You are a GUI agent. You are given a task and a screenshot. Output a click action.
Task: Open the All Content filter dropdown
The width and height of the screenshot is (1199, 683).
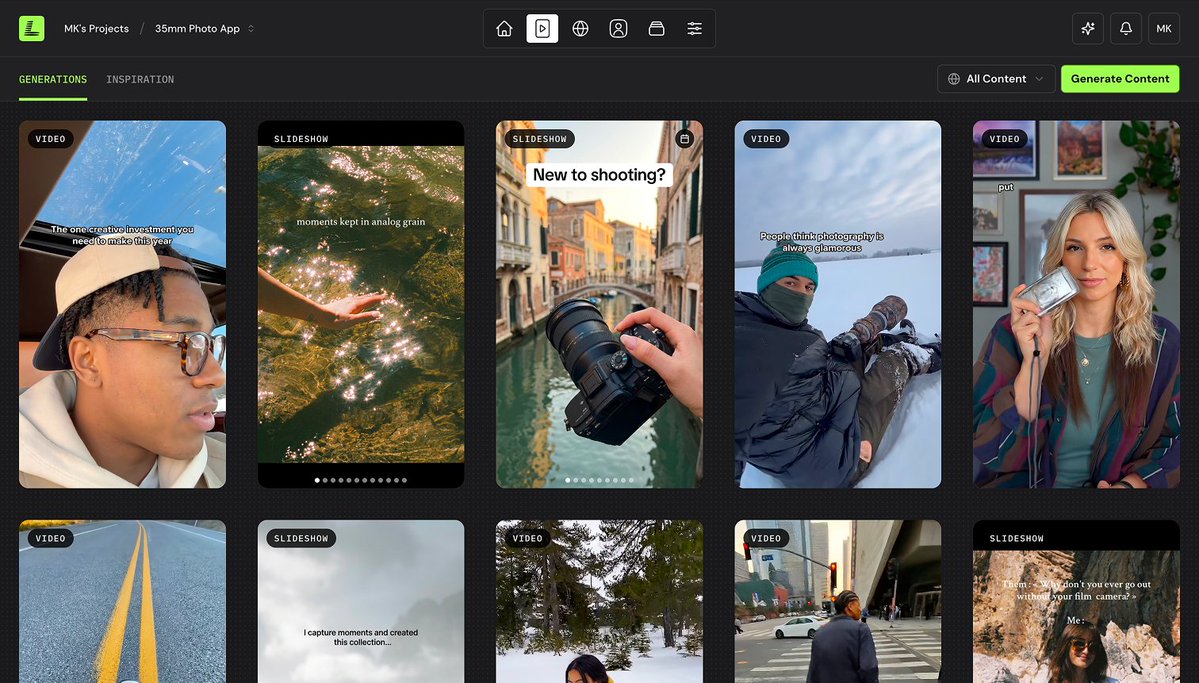tap(996, 79)
